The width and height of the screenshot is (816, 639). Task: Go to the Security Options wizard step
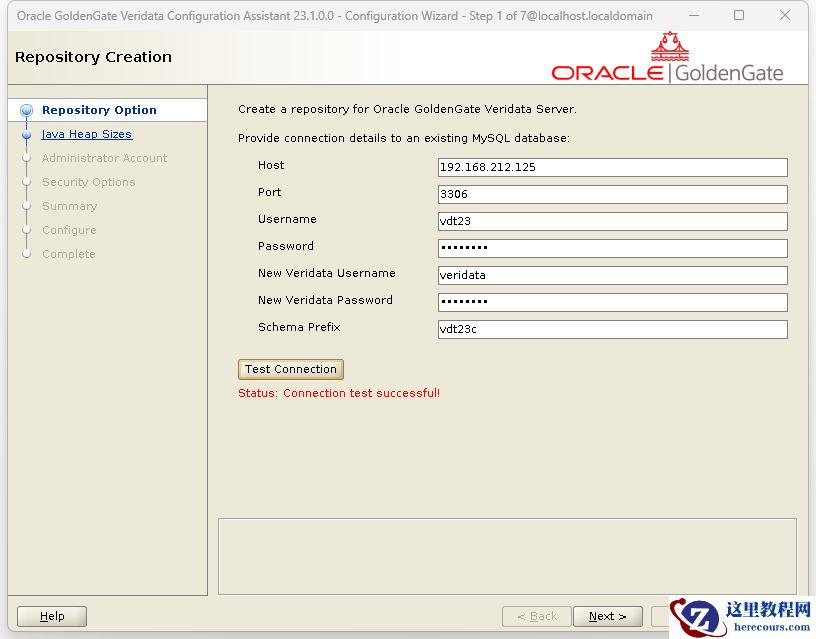(x=88, y=182)
